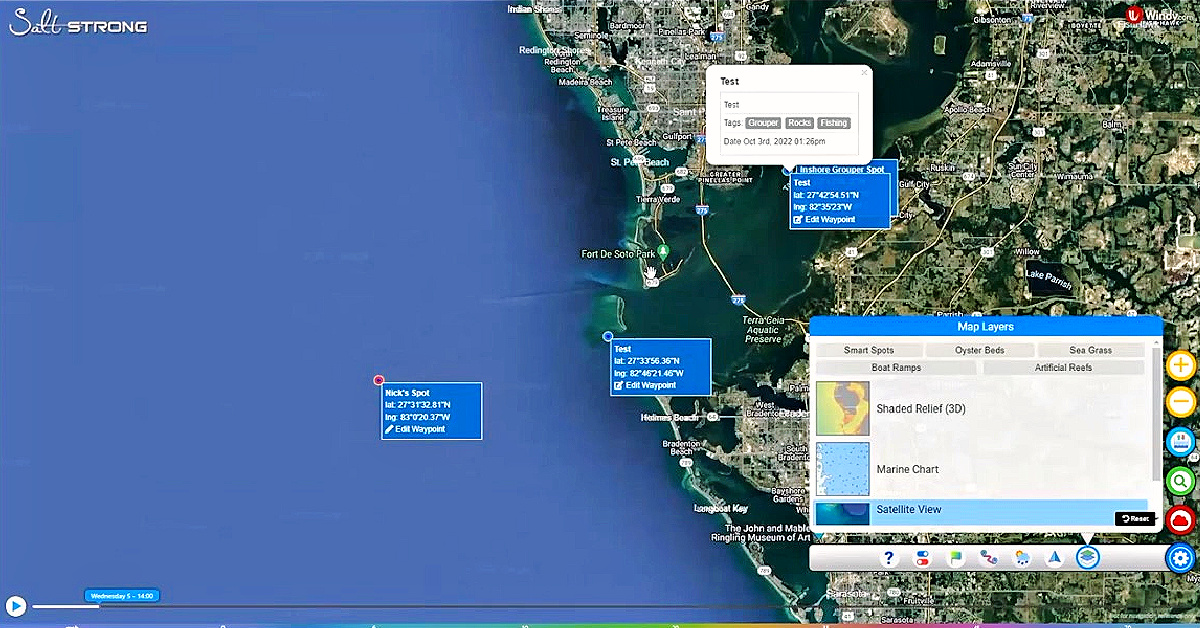
Task: Enable the Artificial Reefs layer
Action: click(1063, 368)
